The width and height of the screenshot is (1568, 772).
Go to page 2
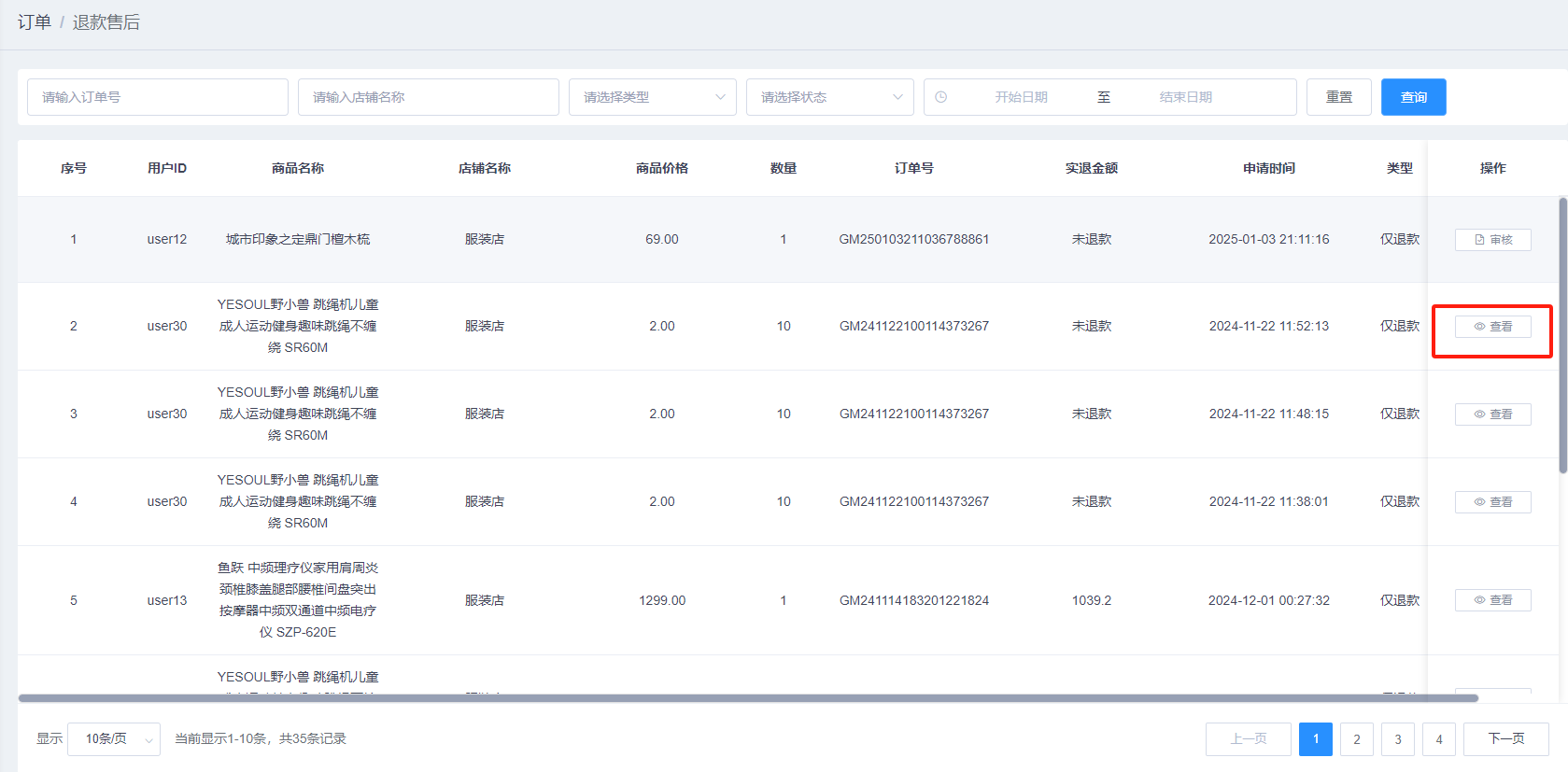pyautogui.click(x=1356, y=739)
